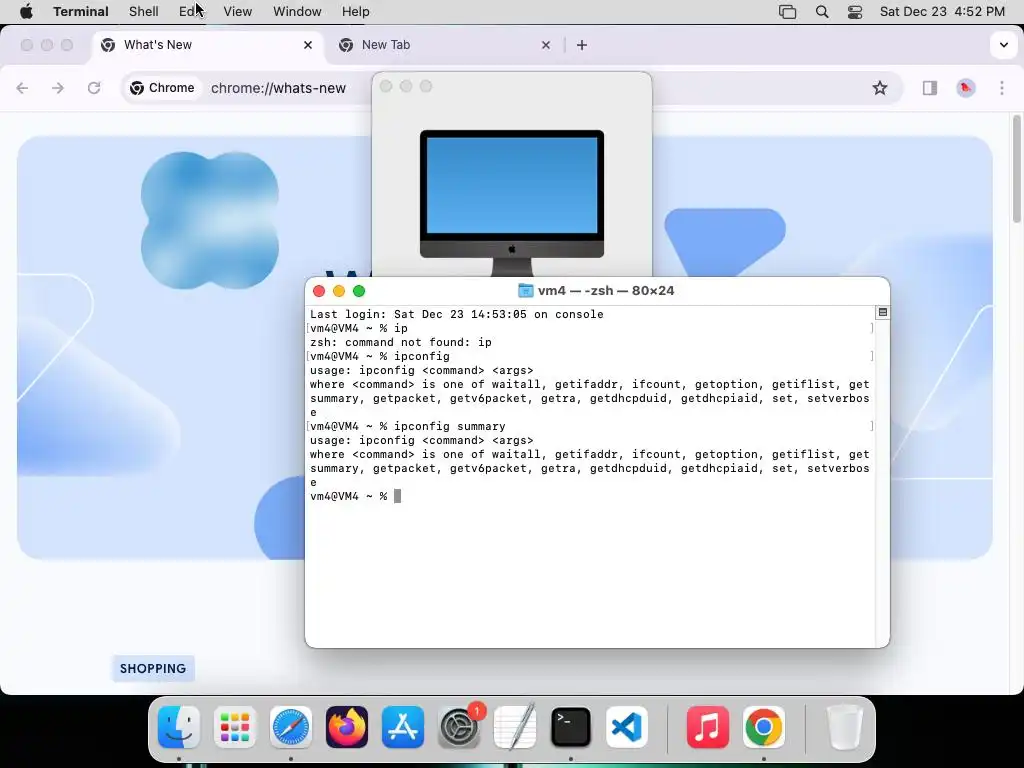Open Finder from the Dock
Screen dimensions: 1024x768
179,727
